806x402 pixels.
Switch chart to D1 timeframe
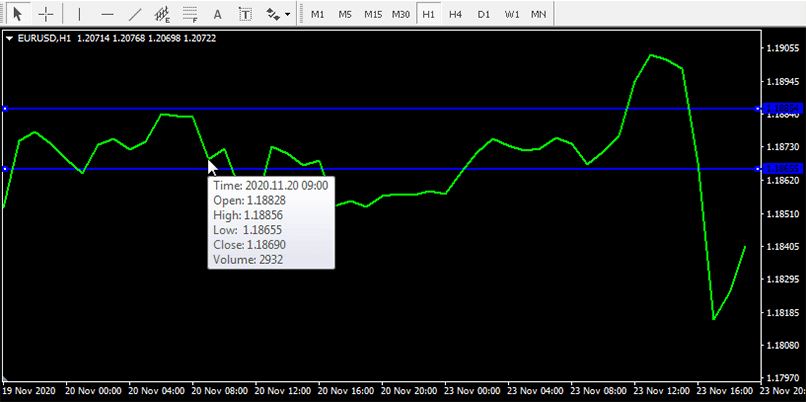pyautogui.click(x=483, y=14)
